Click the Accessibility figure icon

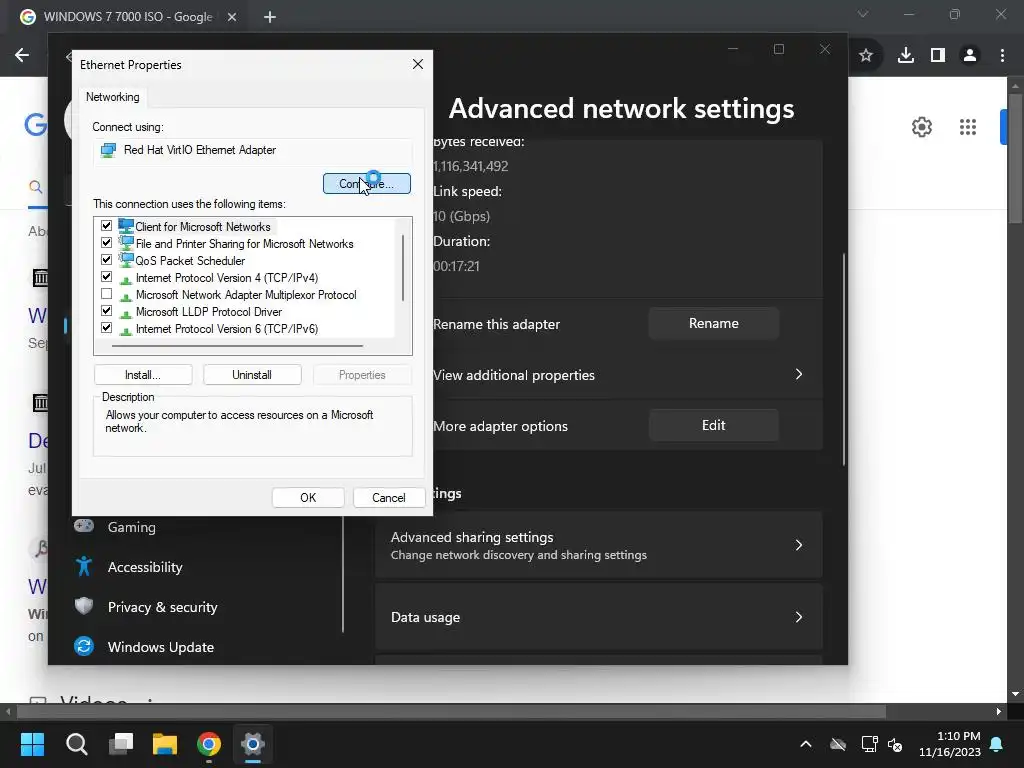pyautogui.click(x=84, y=566)
